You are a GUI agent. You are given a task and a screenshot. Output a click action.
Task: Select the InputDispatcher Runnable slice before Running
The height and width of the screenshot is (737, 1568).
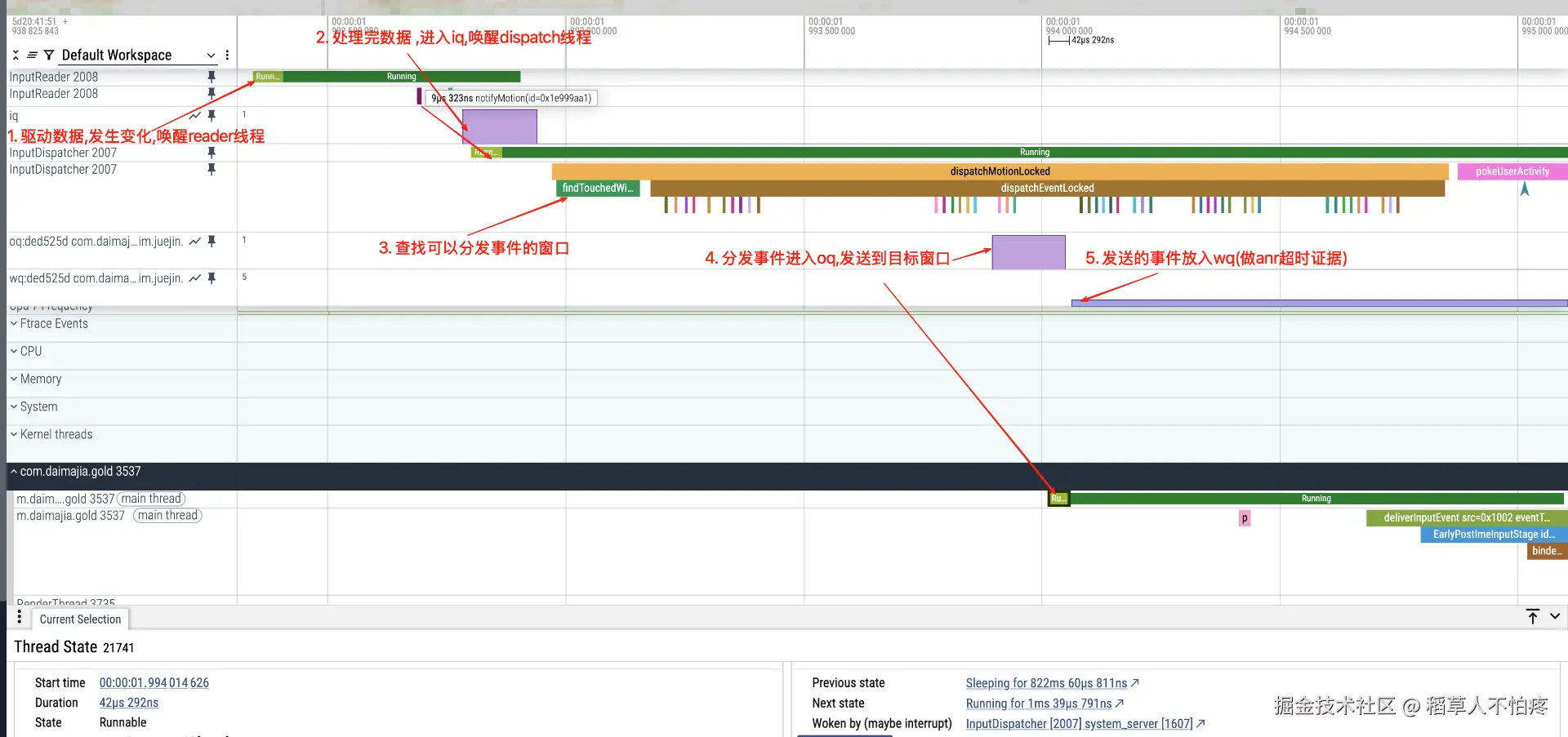pos(487,153)
